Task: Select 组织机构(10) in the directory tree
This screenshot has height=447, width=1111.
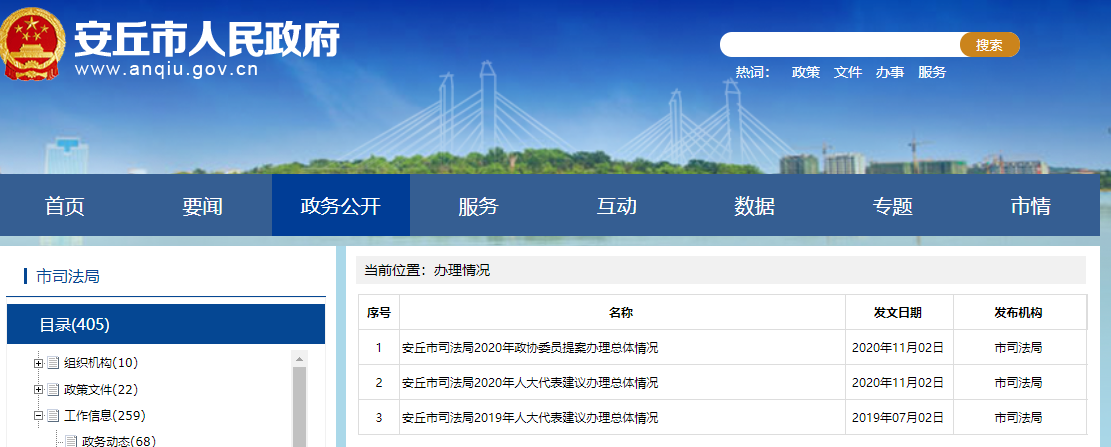Action: pyautogui.click(x=101, y=363)
